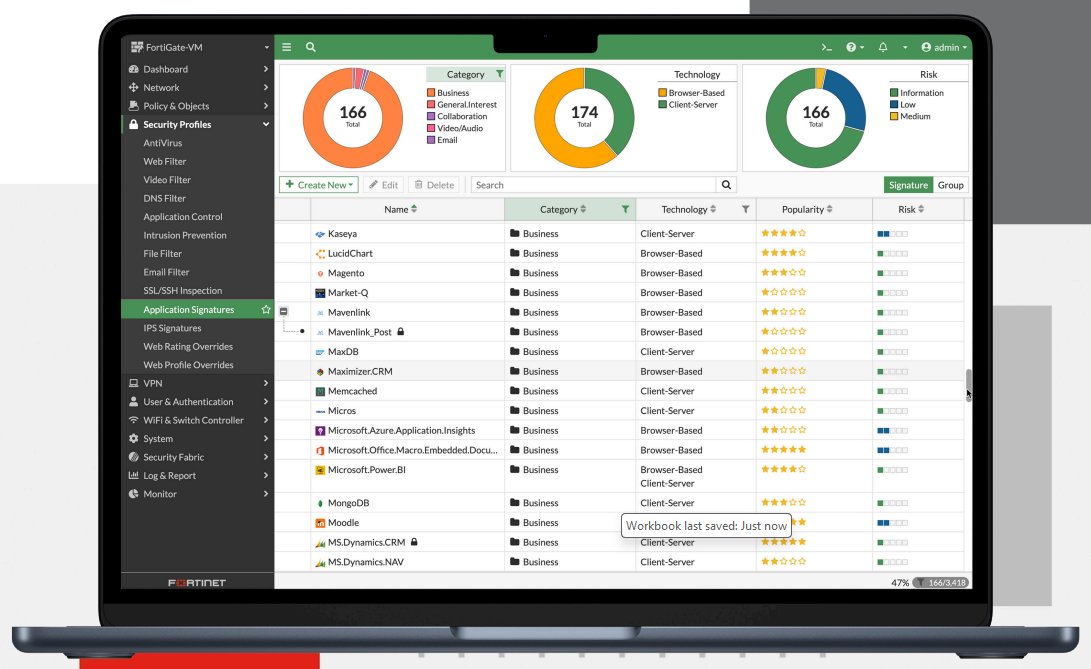
Task: Click the Category chart filter funnel icon
Action: click(x=500, y=74)
